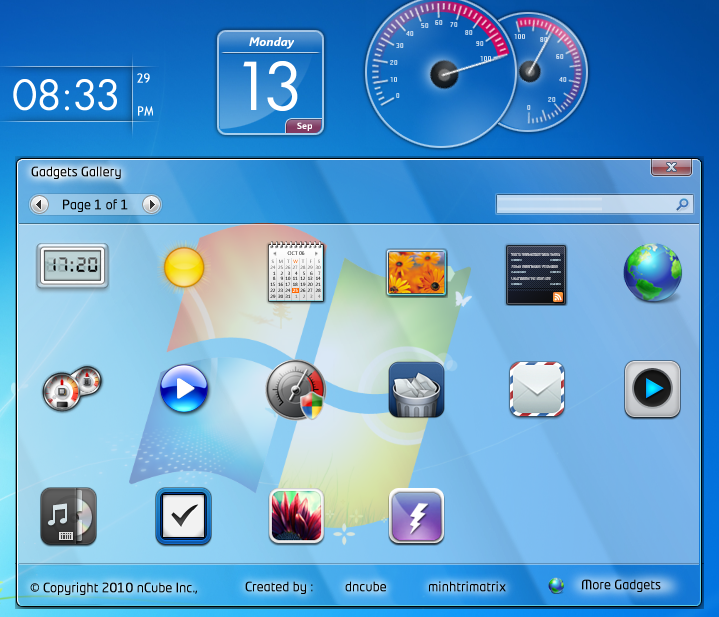Click the 08:33 clock desktop gadget

[x=66, y=94]
